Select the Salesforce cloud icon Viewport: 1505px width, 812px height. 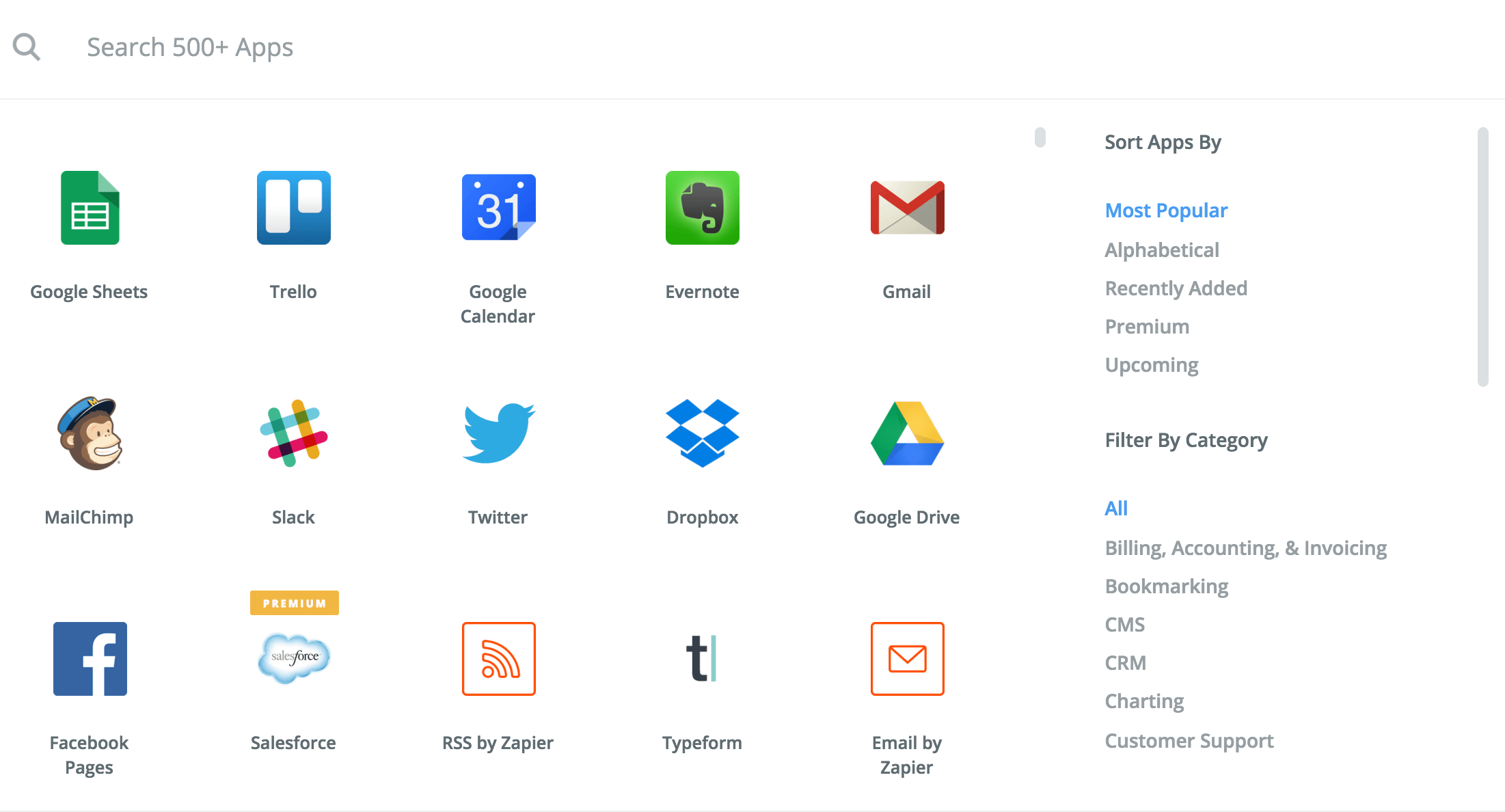click(x=294, y=659)
